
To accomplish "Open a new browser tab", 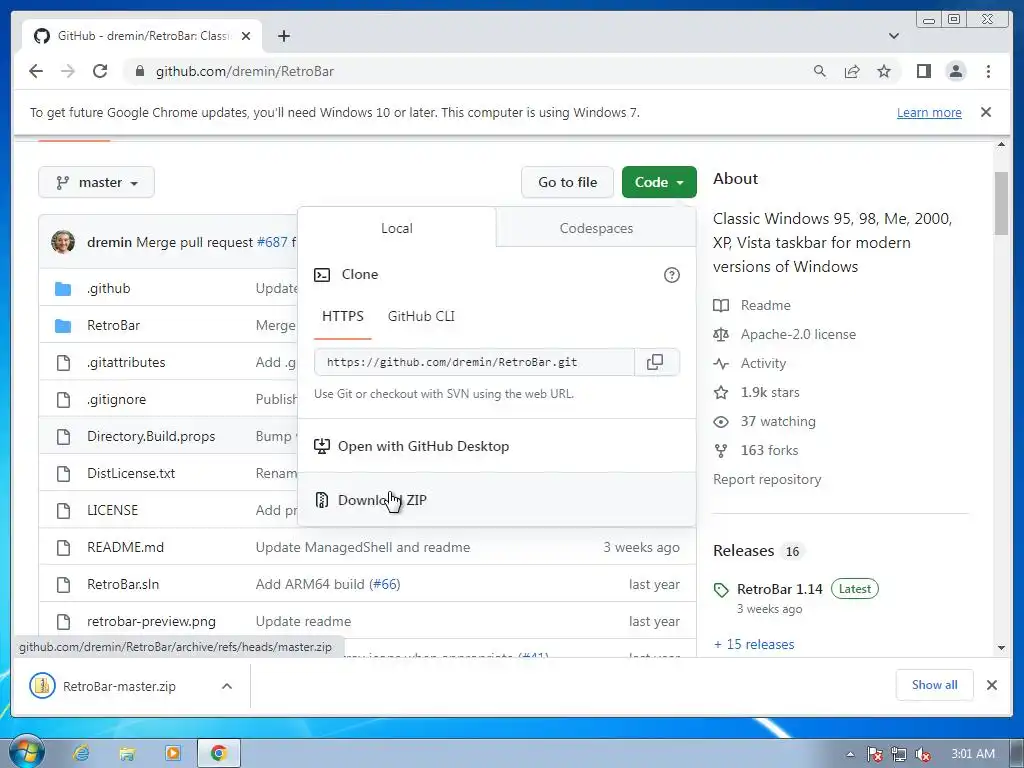I will tap(283, 36).
